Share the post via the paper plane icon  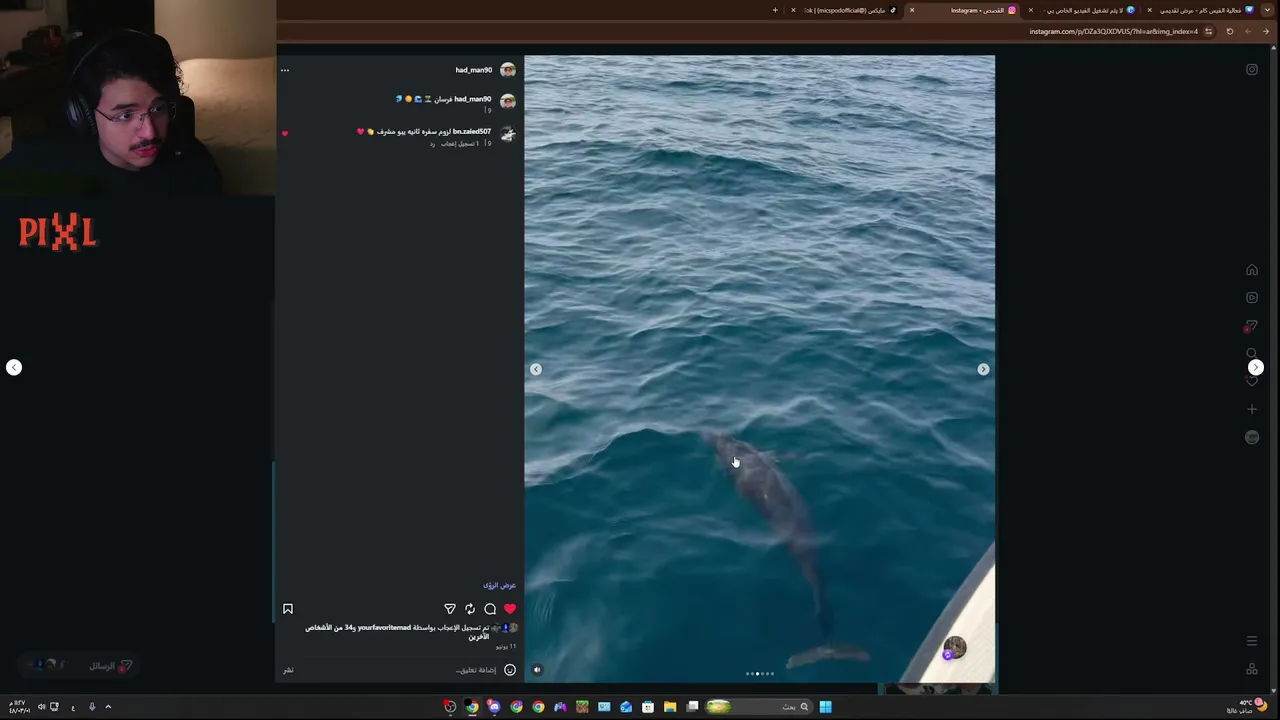450,609
